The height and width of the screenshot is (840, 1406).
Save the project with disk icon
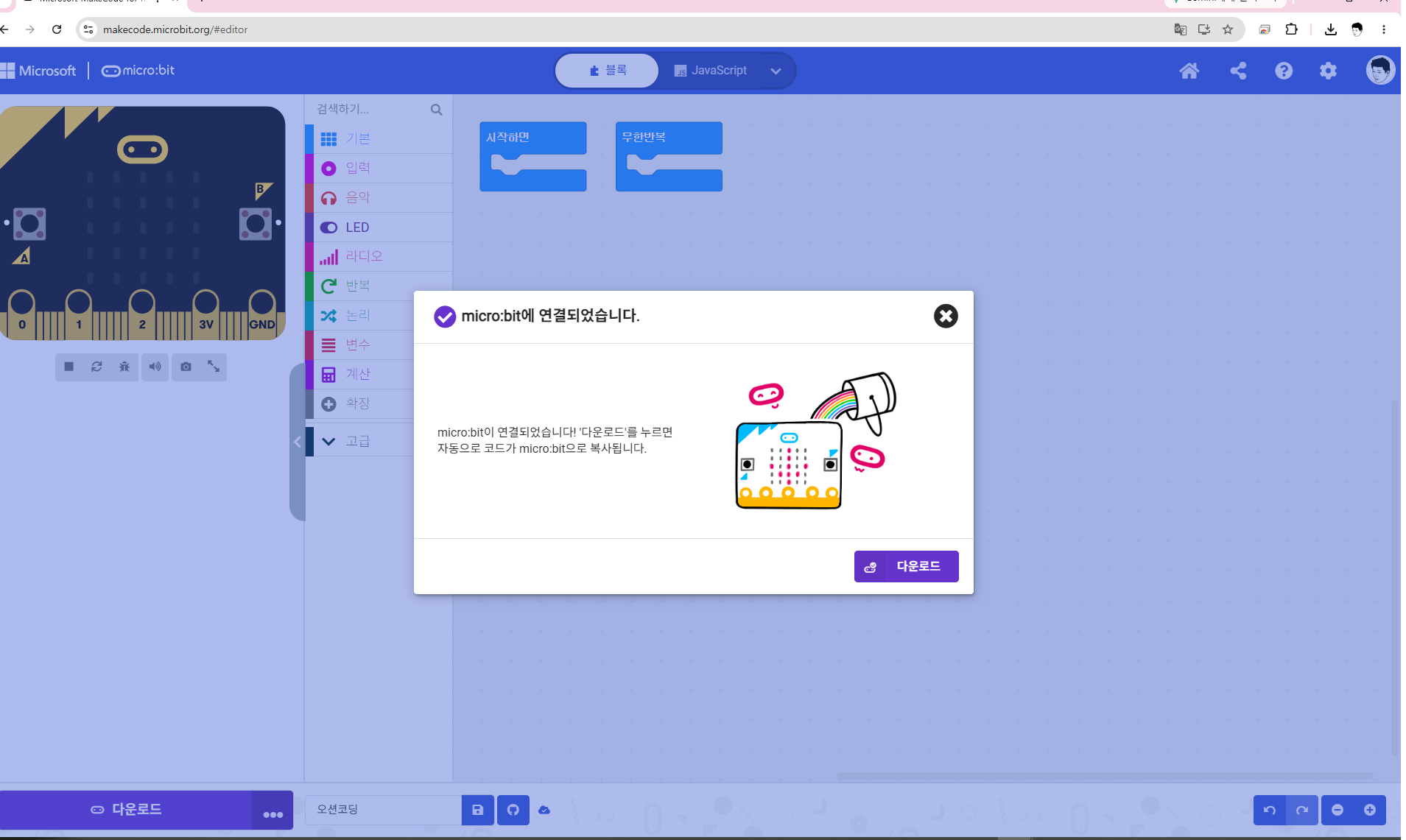pos(477,810)
